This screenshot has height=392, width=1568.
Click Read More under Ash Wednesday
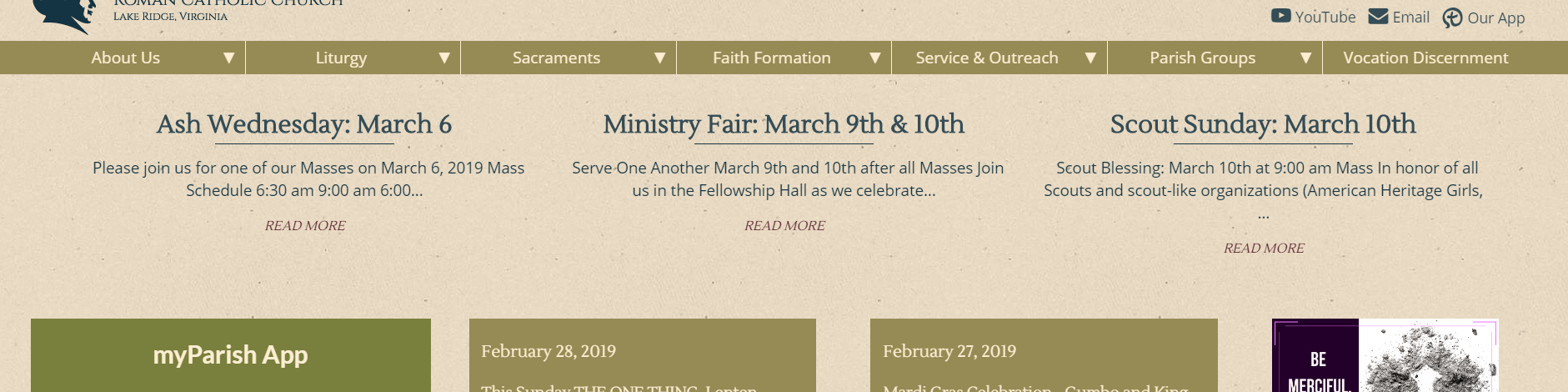tap(305, 225)
